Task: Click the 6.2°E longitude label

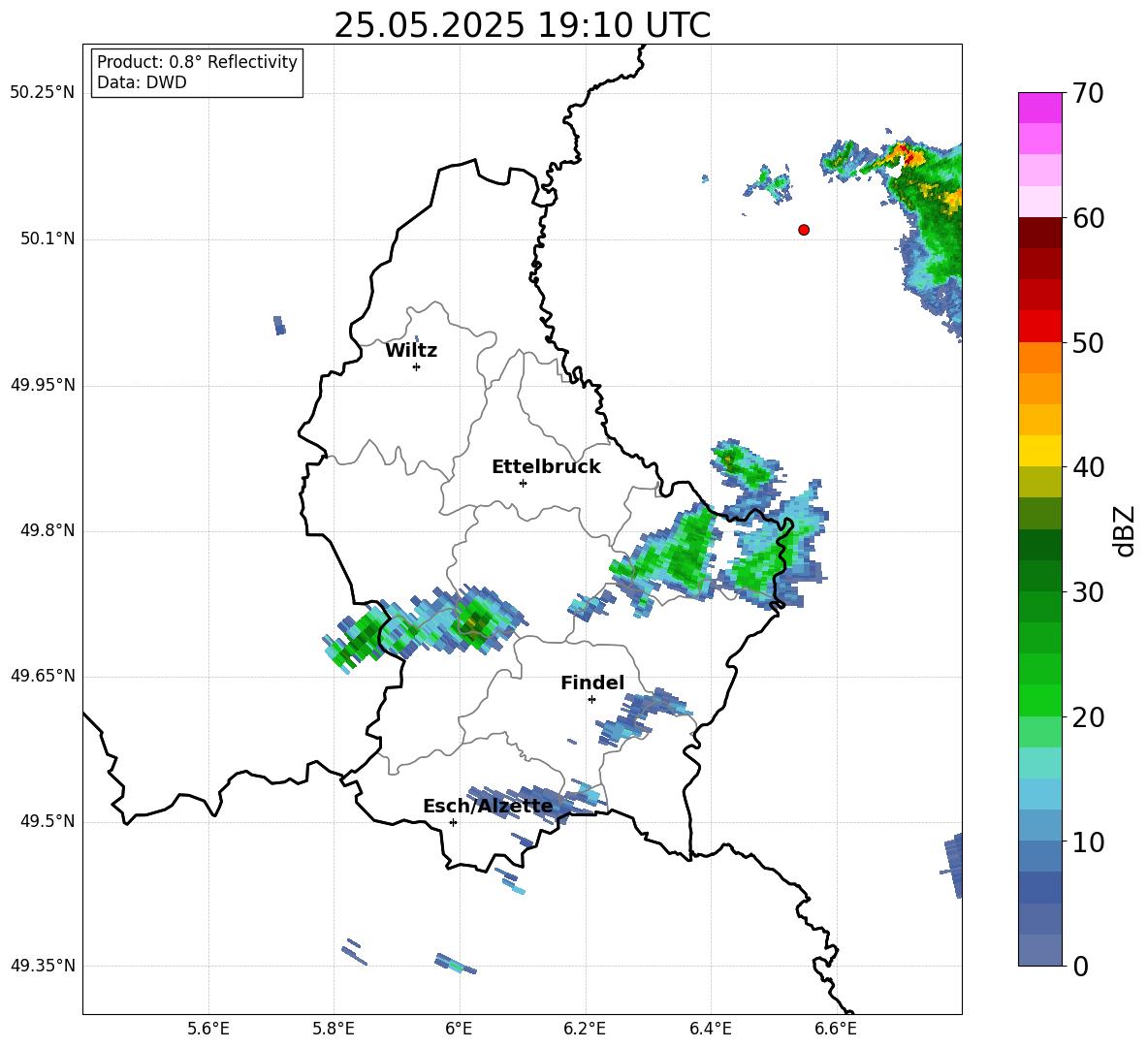Action: click(585, 1029)
